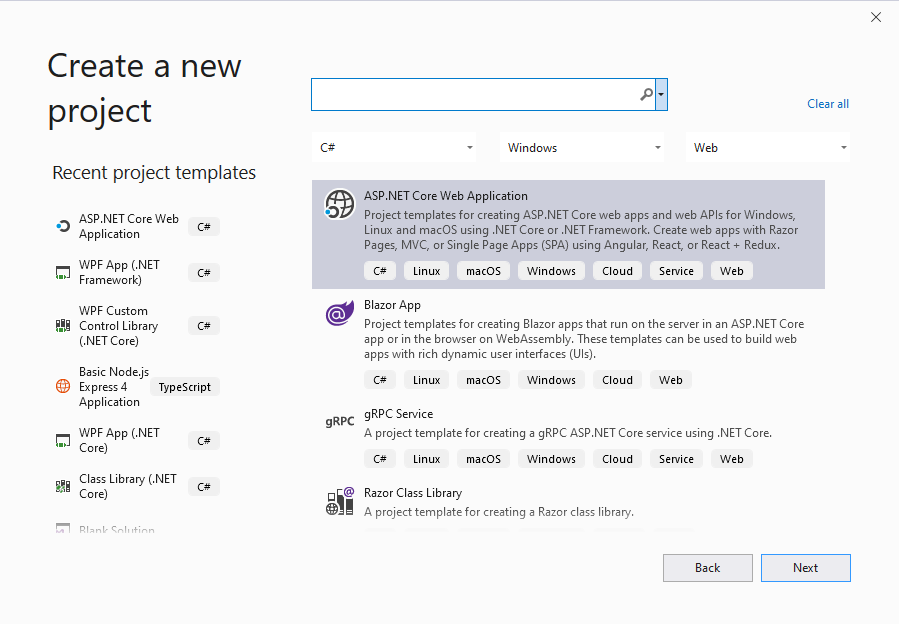Select the Cloud tag under gRPC Service
The height and width of the screenshot is (624, 899).
pyautogui.click(x=617, y=458)
